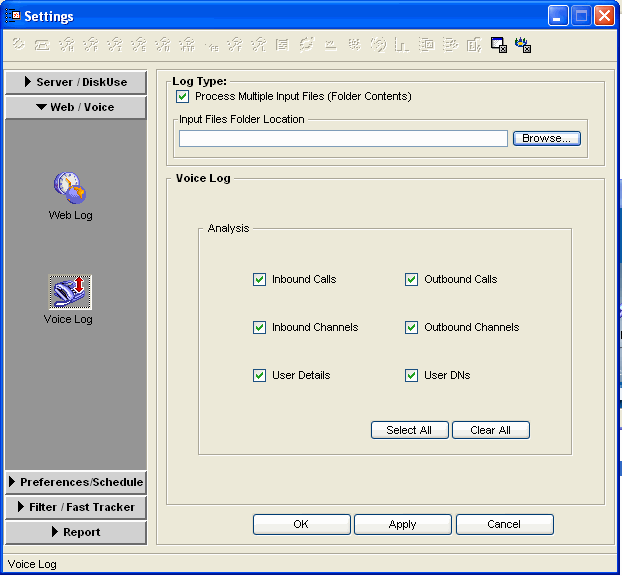This screenshot has height=576, width=622.
Task: Collapse the Web / Voice section
Action: (76, 107)
